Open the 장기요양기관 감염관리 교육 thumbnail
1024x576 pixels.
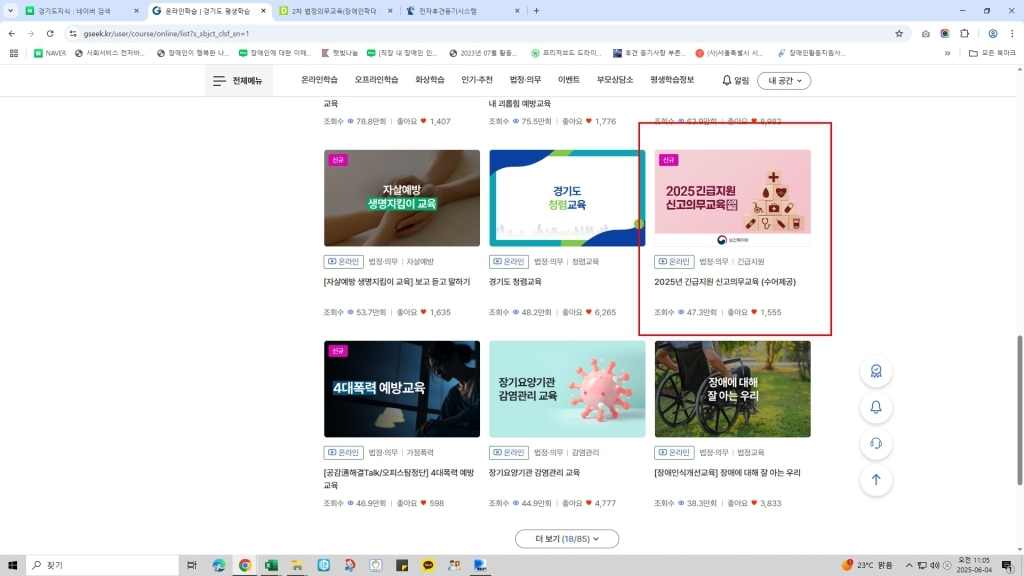click(567, 389)
